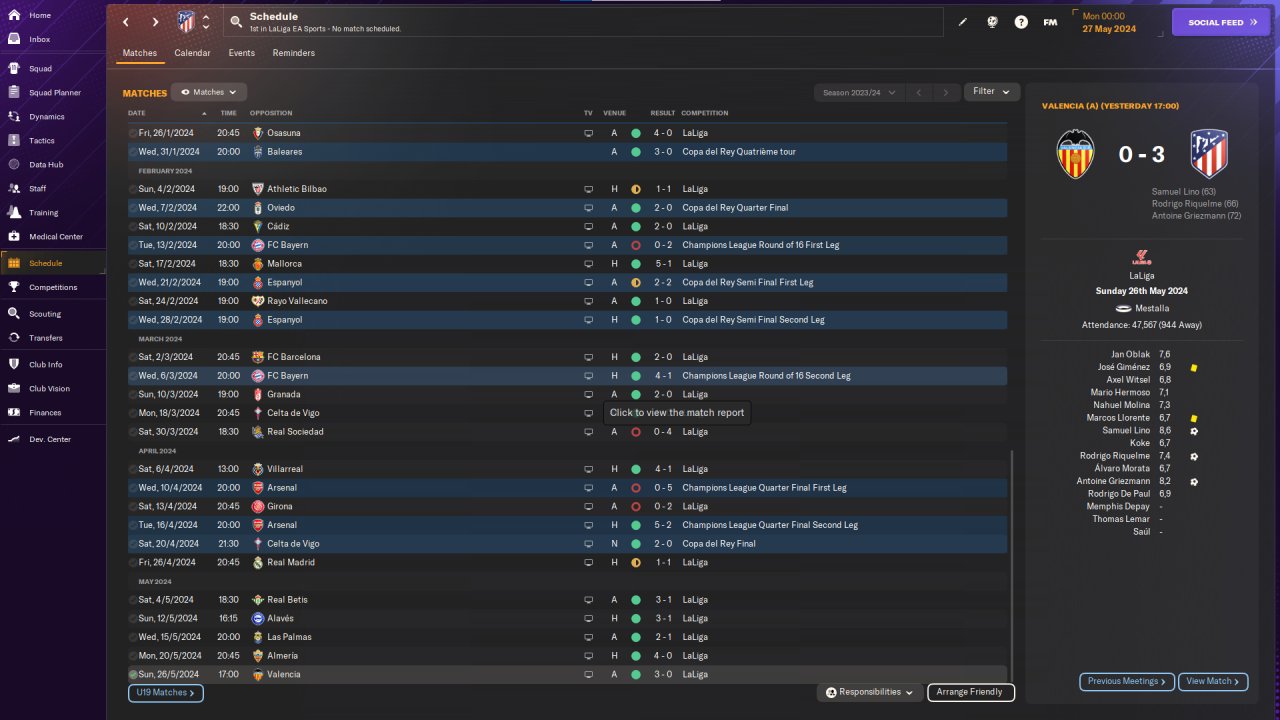Click the date display 27 May 2024

[x=1108, y=29]
